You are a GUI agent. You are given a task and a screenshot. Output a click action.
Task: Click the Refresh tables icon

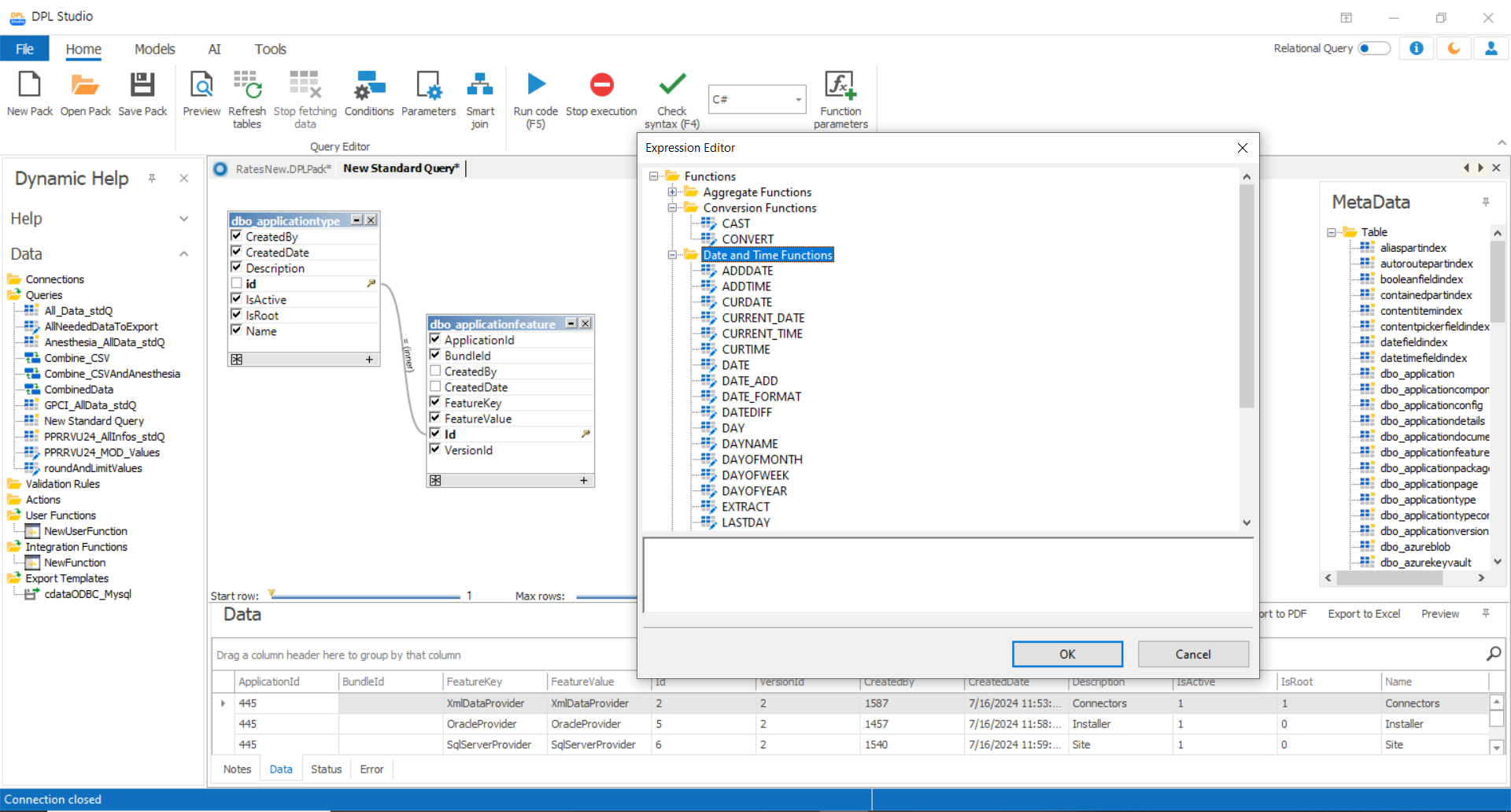(247, 85)
